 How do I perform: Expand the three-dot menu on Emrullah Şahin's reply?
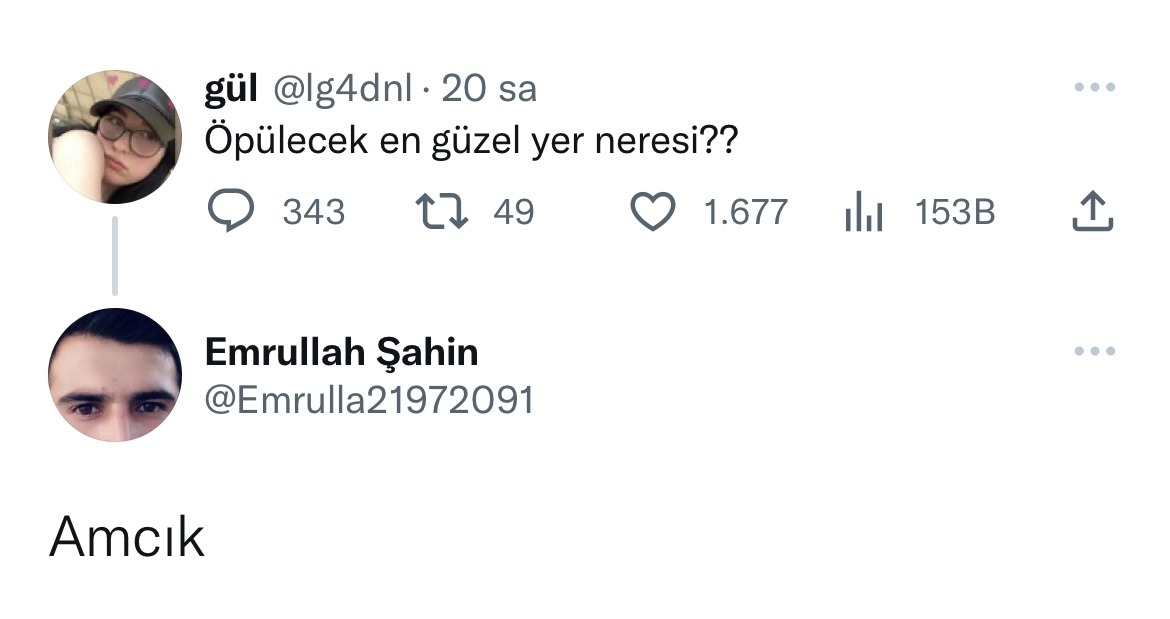coord(1094,352)
